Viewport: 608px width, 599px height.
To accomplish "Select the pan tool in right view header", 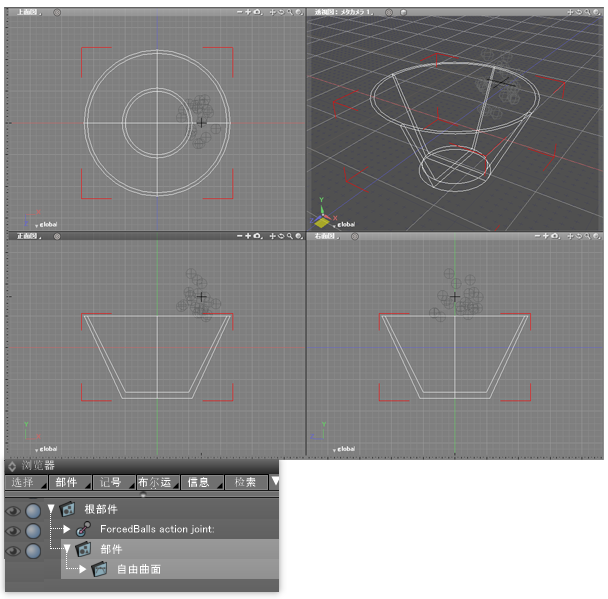I will tap(570, 236).
